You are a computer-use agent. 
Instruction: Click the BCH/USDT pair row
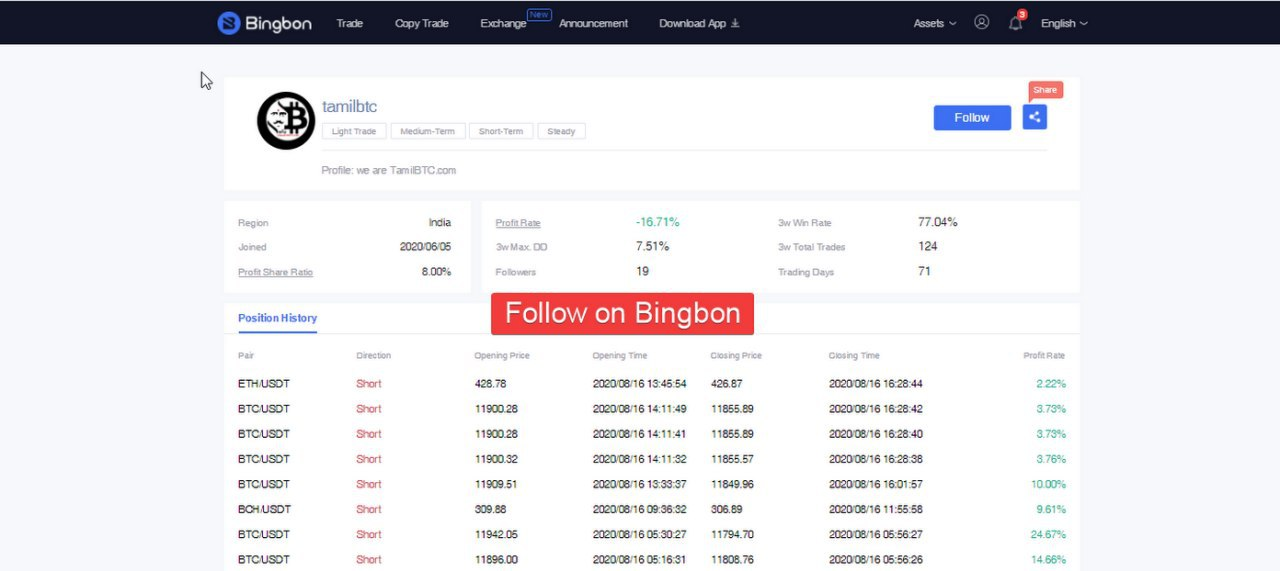click(652, 509)
